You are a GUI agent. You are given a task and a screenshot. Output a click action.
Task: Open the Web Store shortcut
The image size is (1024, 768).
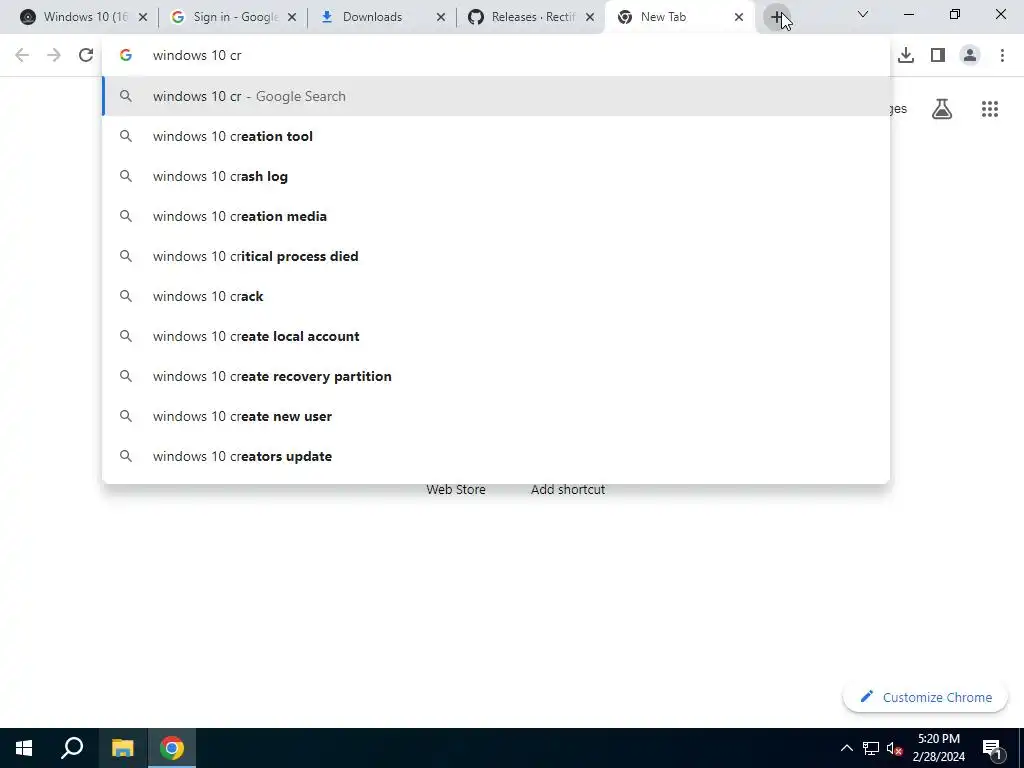click(456, 490)
